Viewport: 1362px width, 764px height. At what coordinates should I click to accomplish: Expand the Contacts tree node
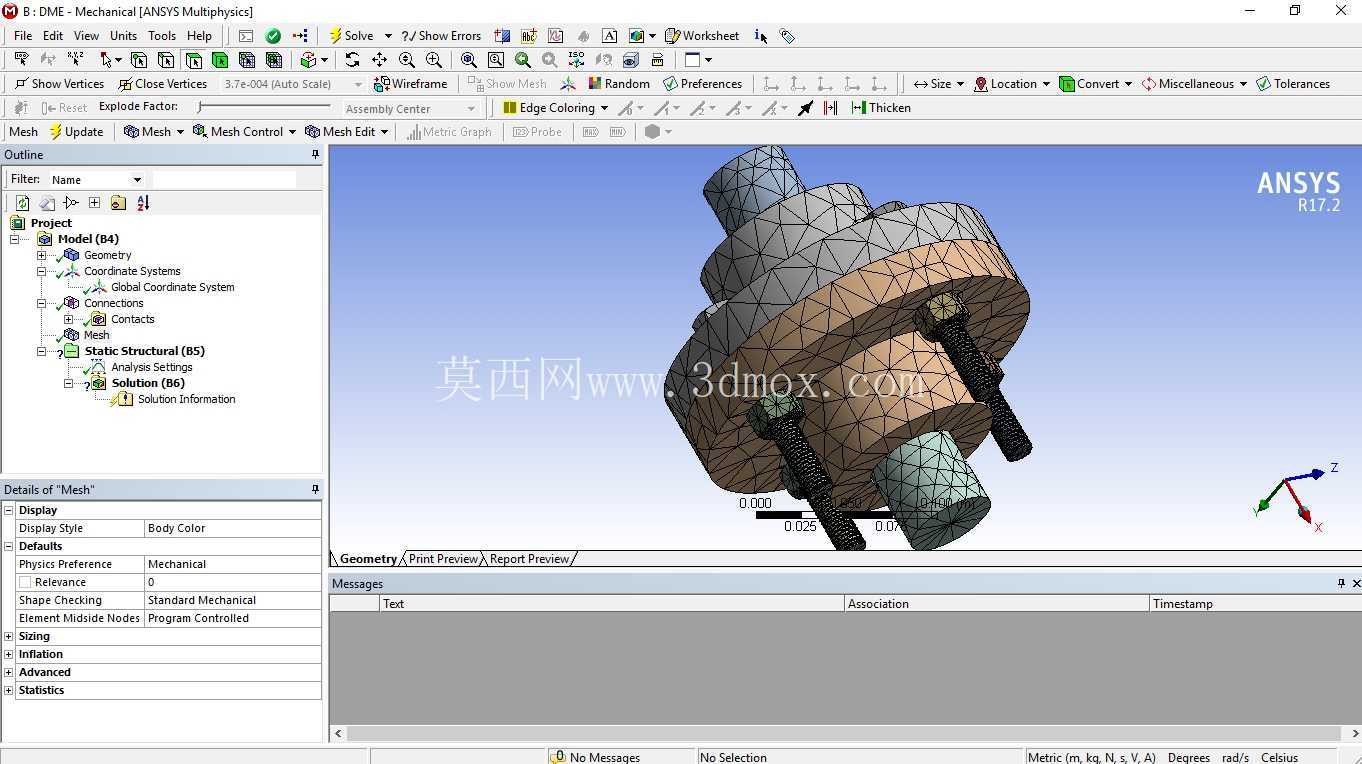[x=69, y=320]
